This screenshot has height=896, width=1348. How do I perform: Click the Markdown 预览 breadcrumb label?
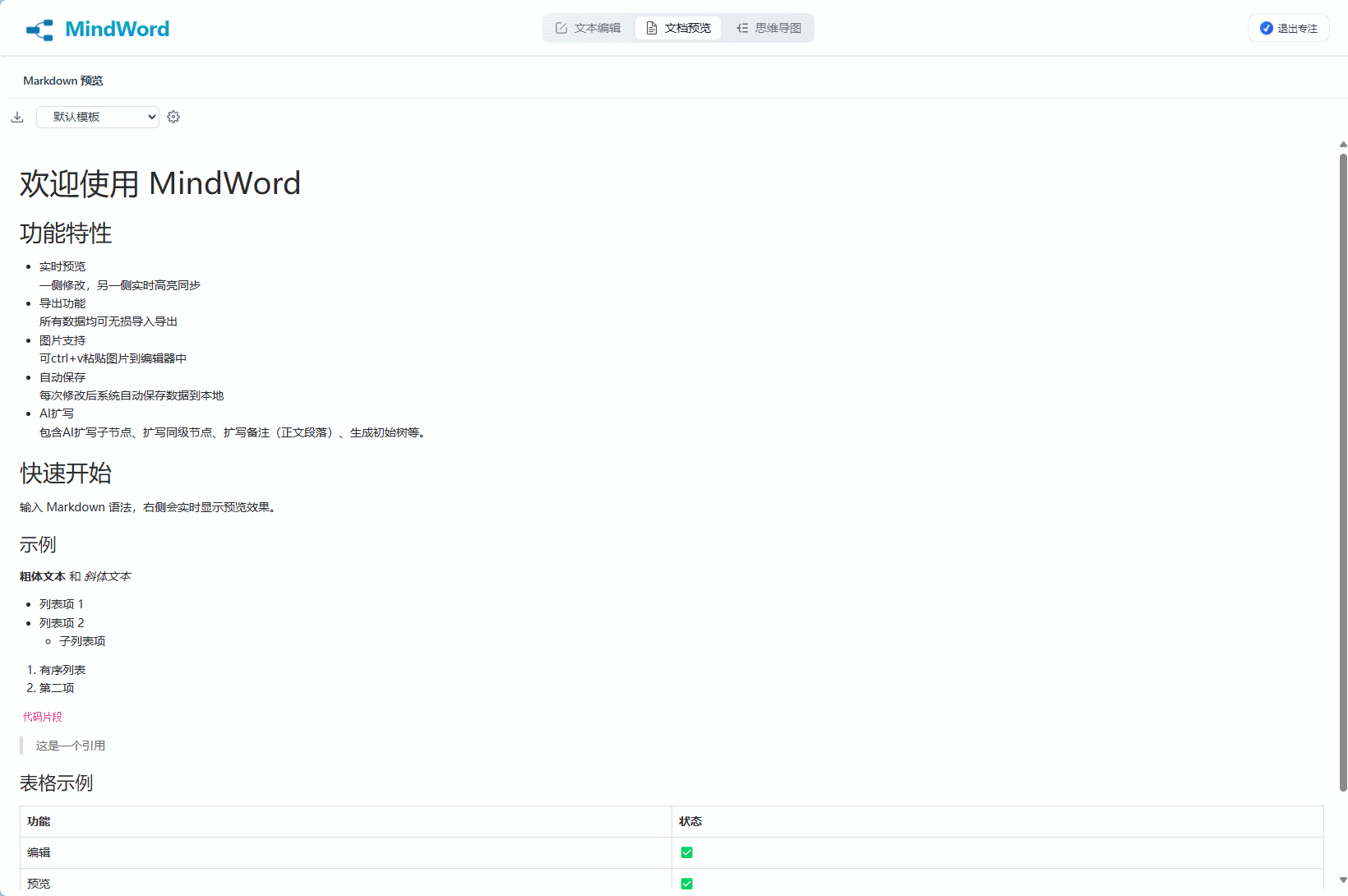pyautogui.click(x=62, y=80)
